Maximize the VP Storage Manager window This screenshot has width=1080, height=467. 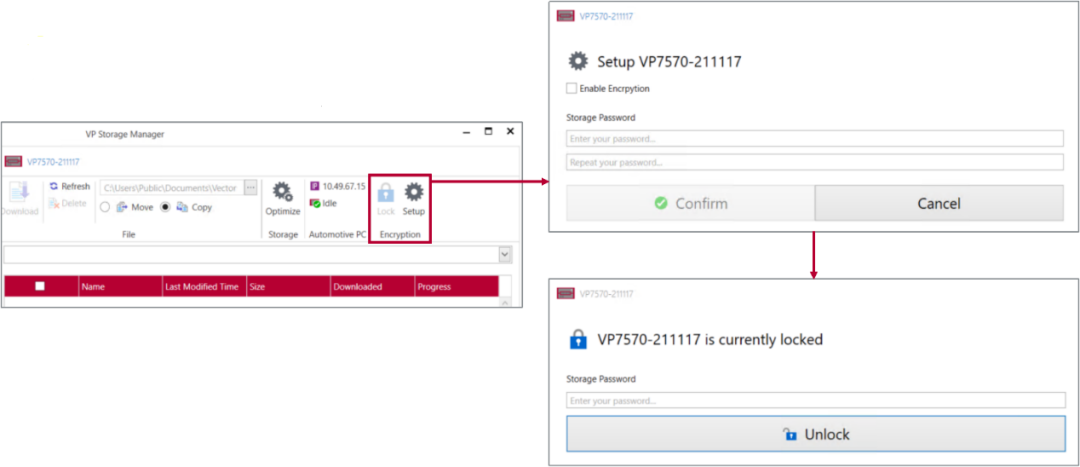[488, 132]
